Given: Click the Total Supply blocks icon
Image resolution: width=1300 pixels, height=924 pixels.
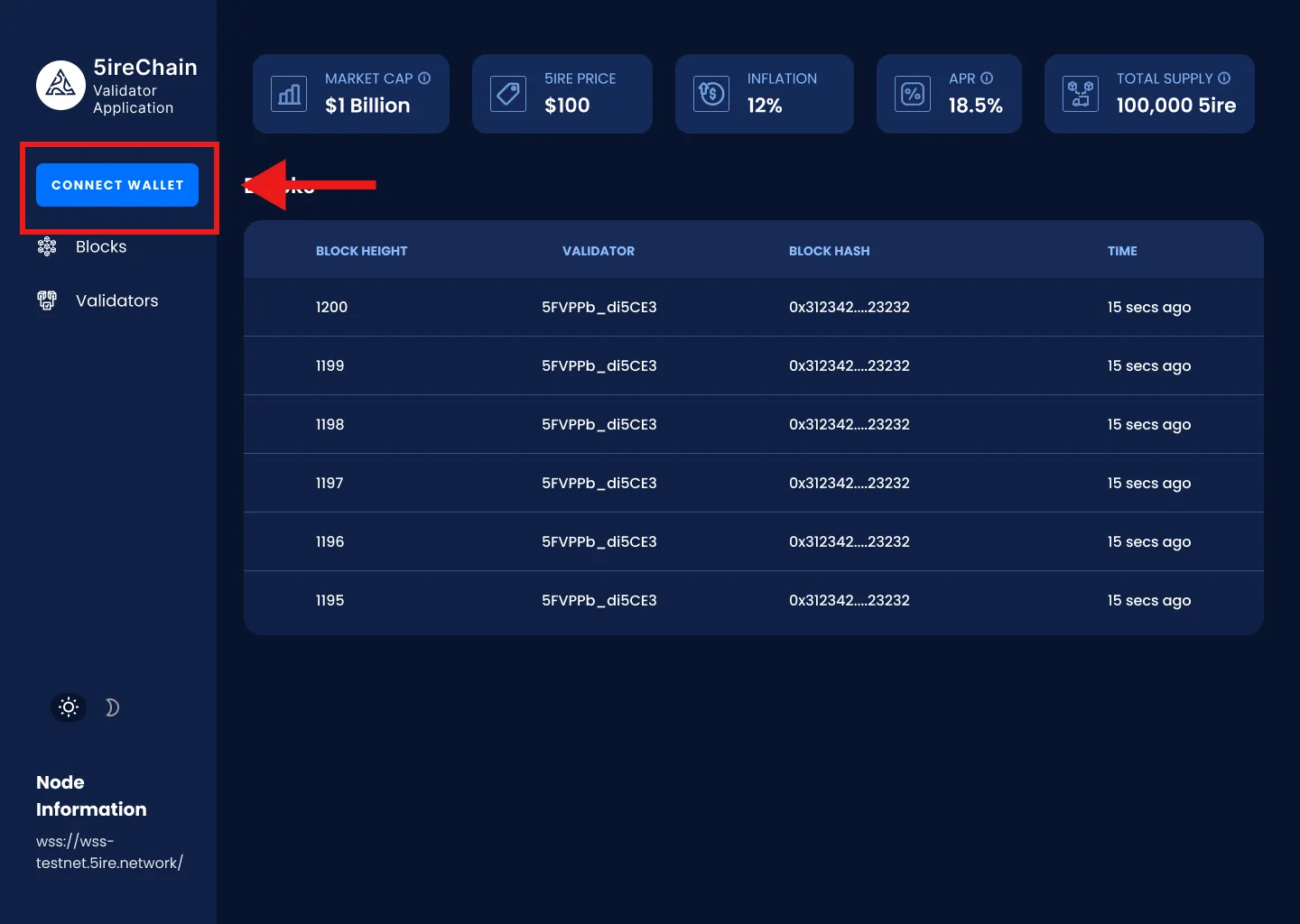Looking at the screenshot, I should (x=1081, y=94).
